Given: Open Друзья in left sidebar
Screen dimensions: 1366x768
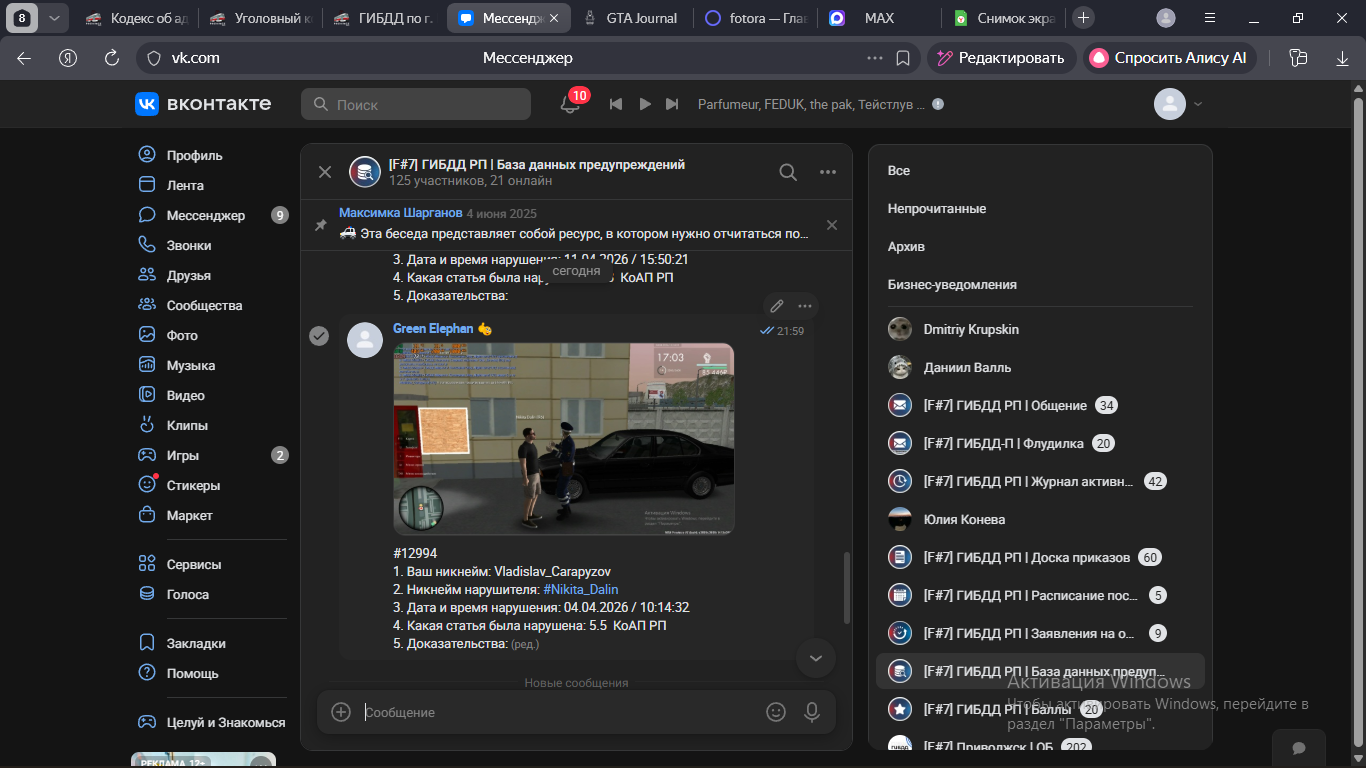Looking at the screenshot, I should (x=188, y=275).
